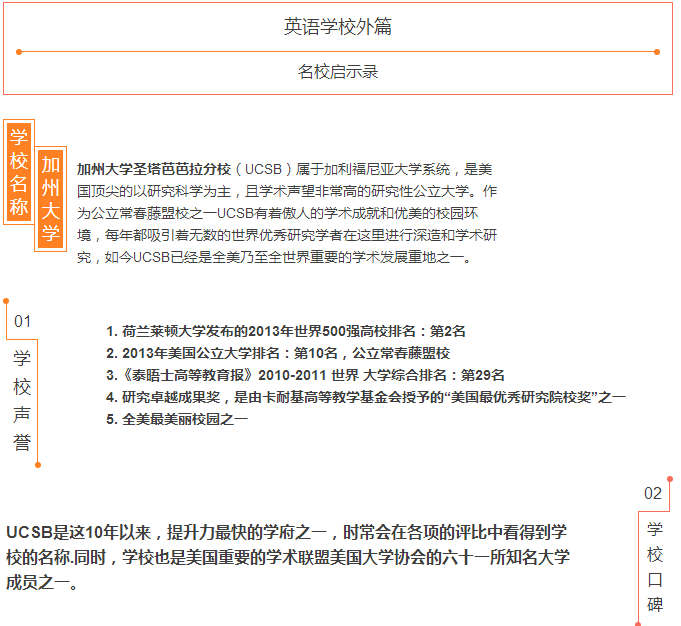Click list item 4 about 研究卓越成果奖
The width and height of the screenshot is (681, 626).
point(366,397)
